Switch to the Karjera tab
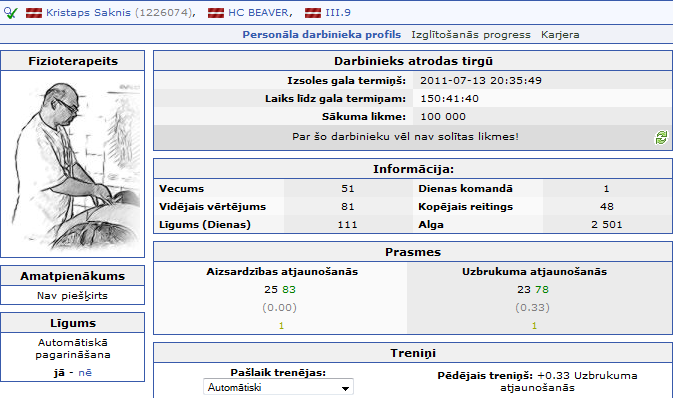This screenshot has height=398, width=673. point(560,35)
